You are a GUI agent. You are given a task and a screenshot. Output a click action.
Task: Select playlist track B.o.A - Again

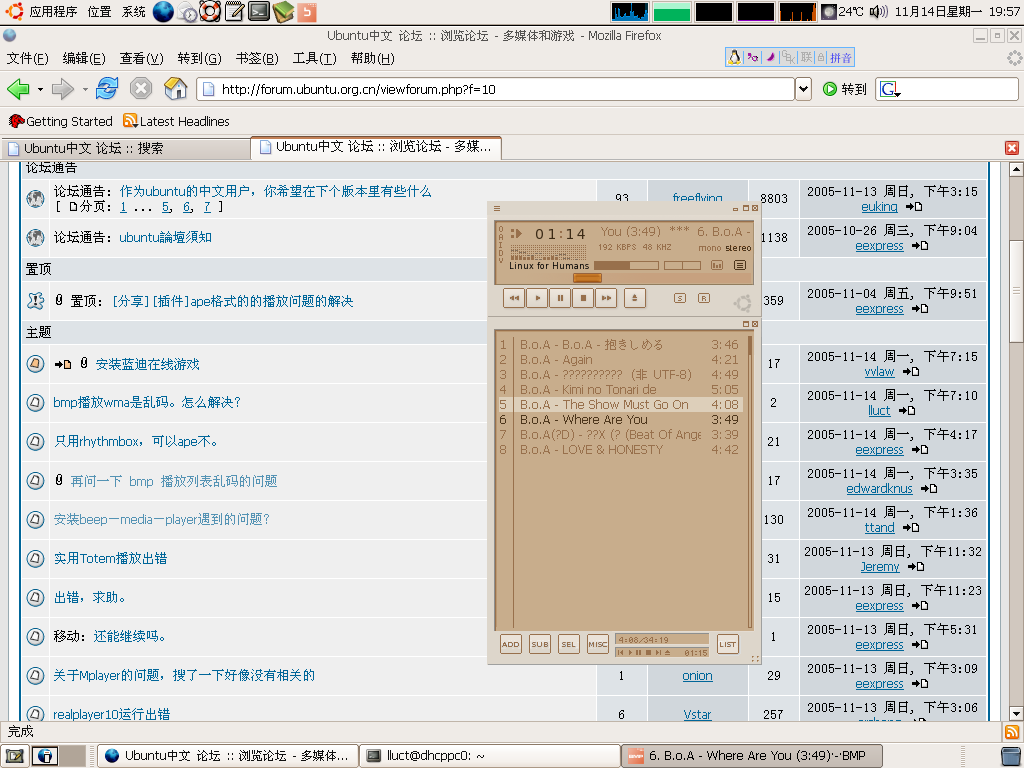click(x=619, y=360)
